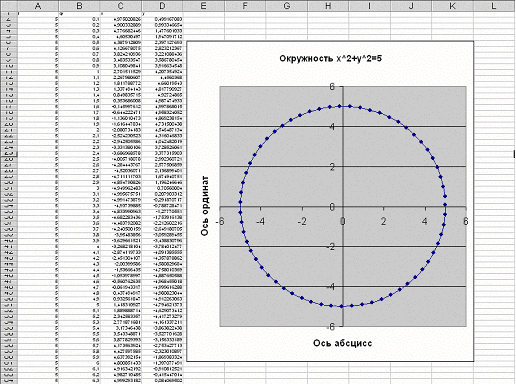Select the Ось абсцисс axis title
516x385 pixels.
(342, 343)
